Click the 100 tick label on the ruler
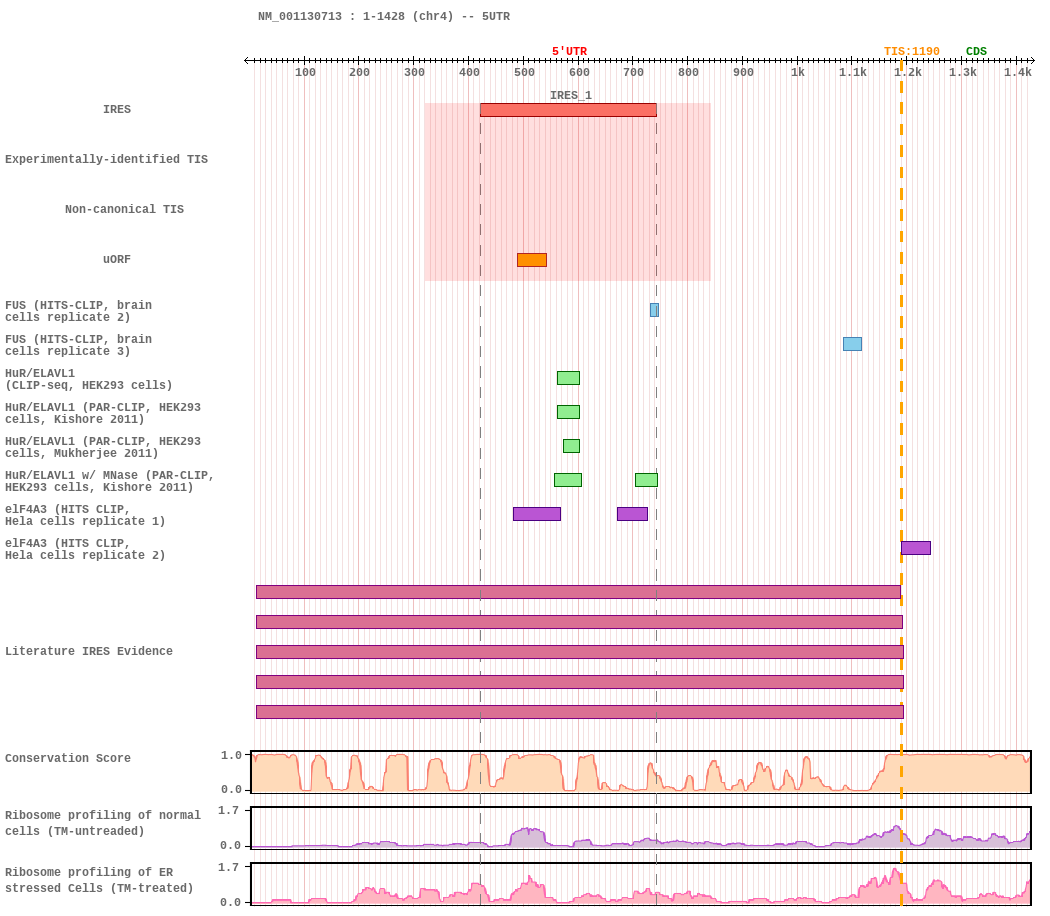 pos(305,72)
